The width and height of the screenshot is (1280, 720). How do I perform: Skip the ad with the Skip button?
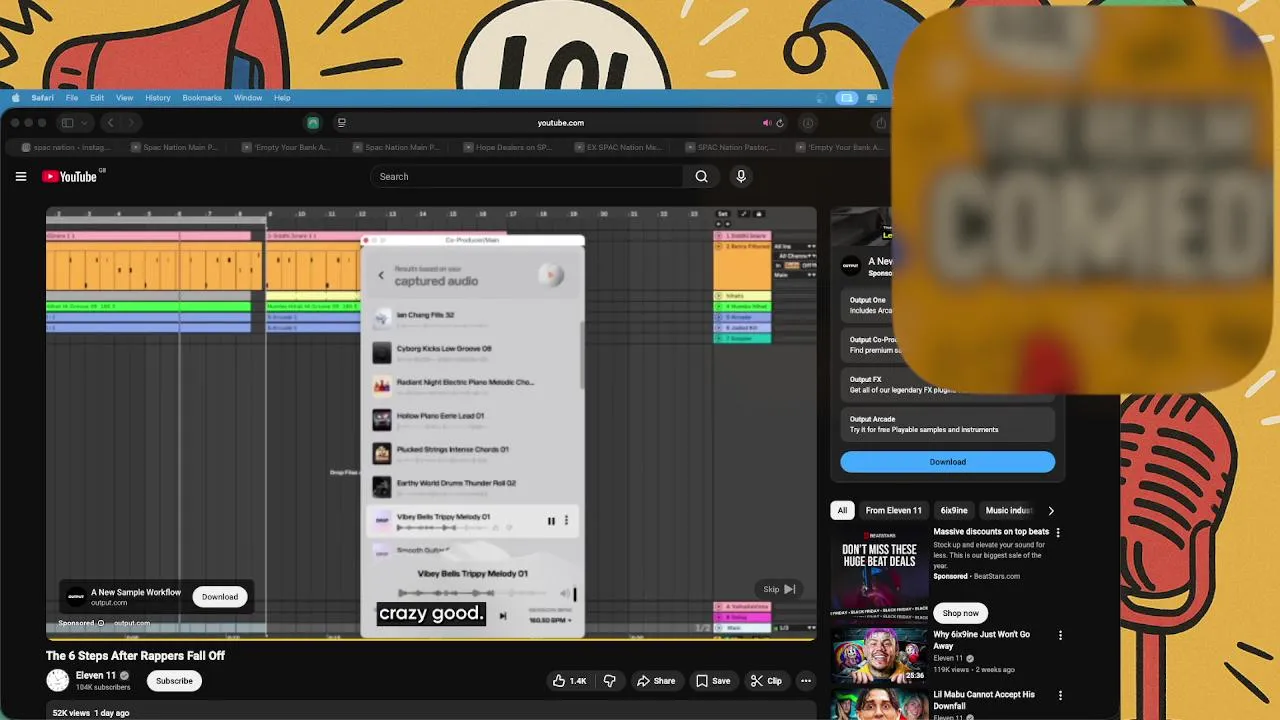coord(780,589)
